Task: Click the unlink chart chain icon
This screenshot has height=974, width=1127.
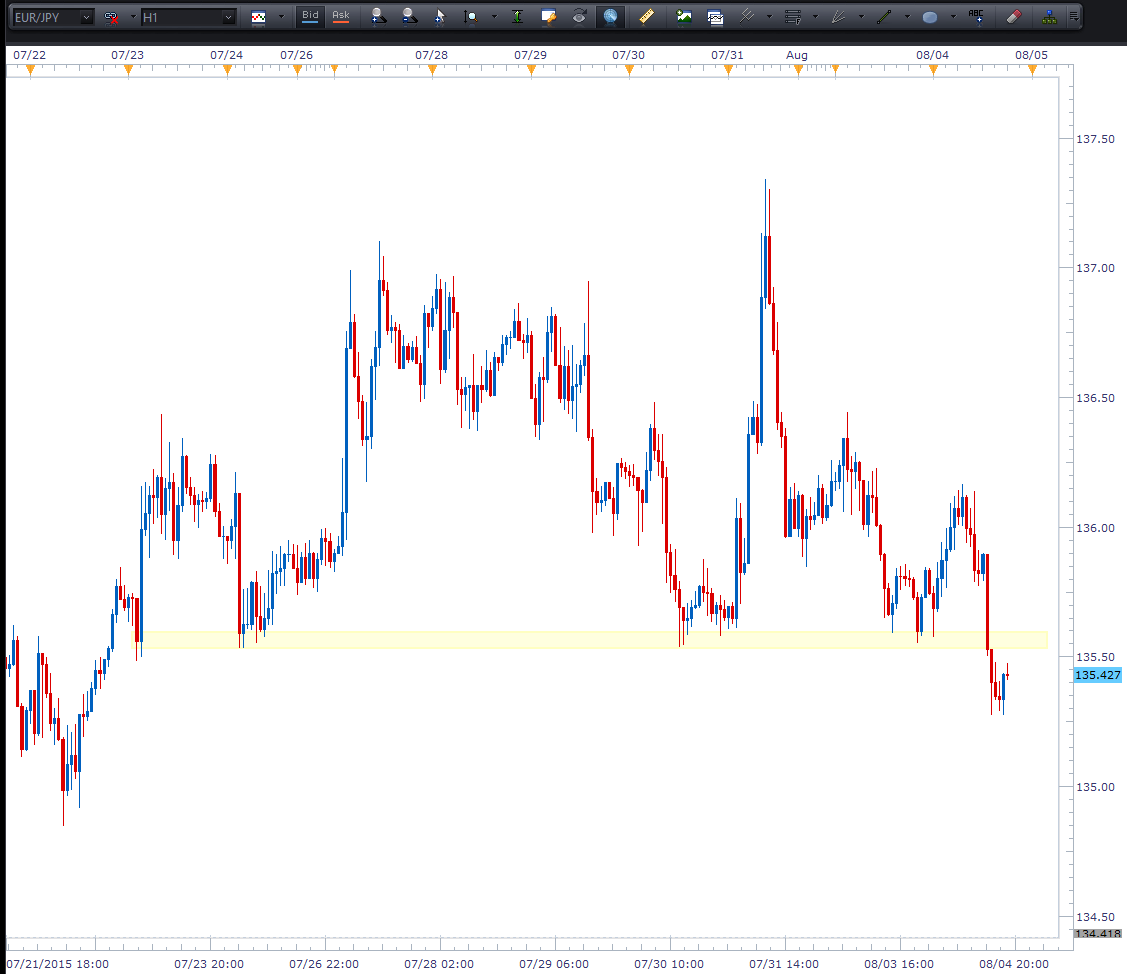Action: tap(112, 17)
